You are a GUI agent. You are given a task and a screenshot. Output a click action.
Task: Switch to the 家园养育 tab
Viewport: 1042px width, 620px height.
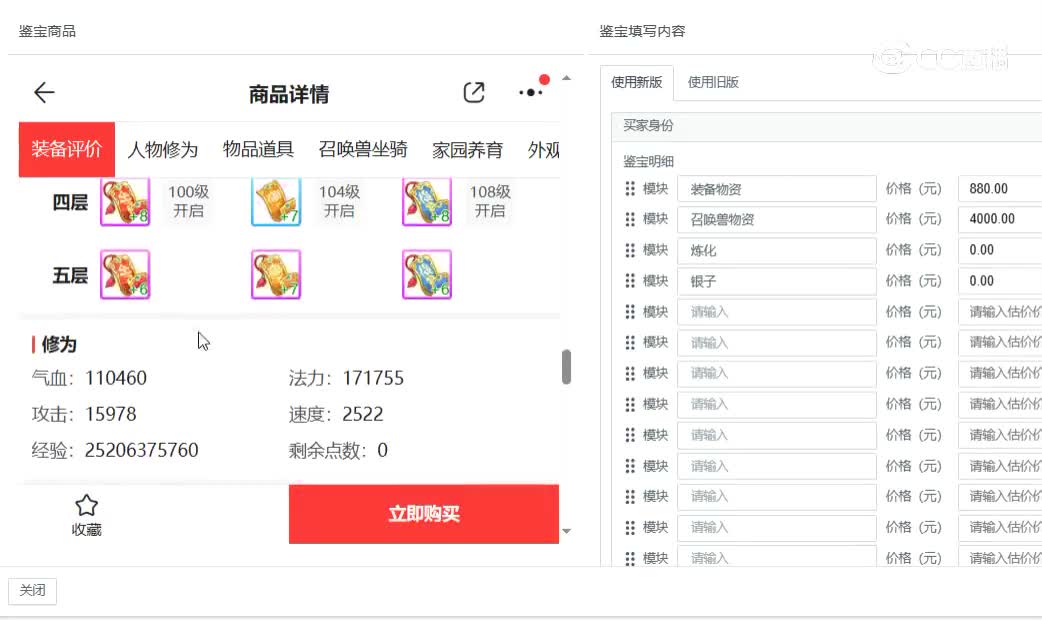467,149
